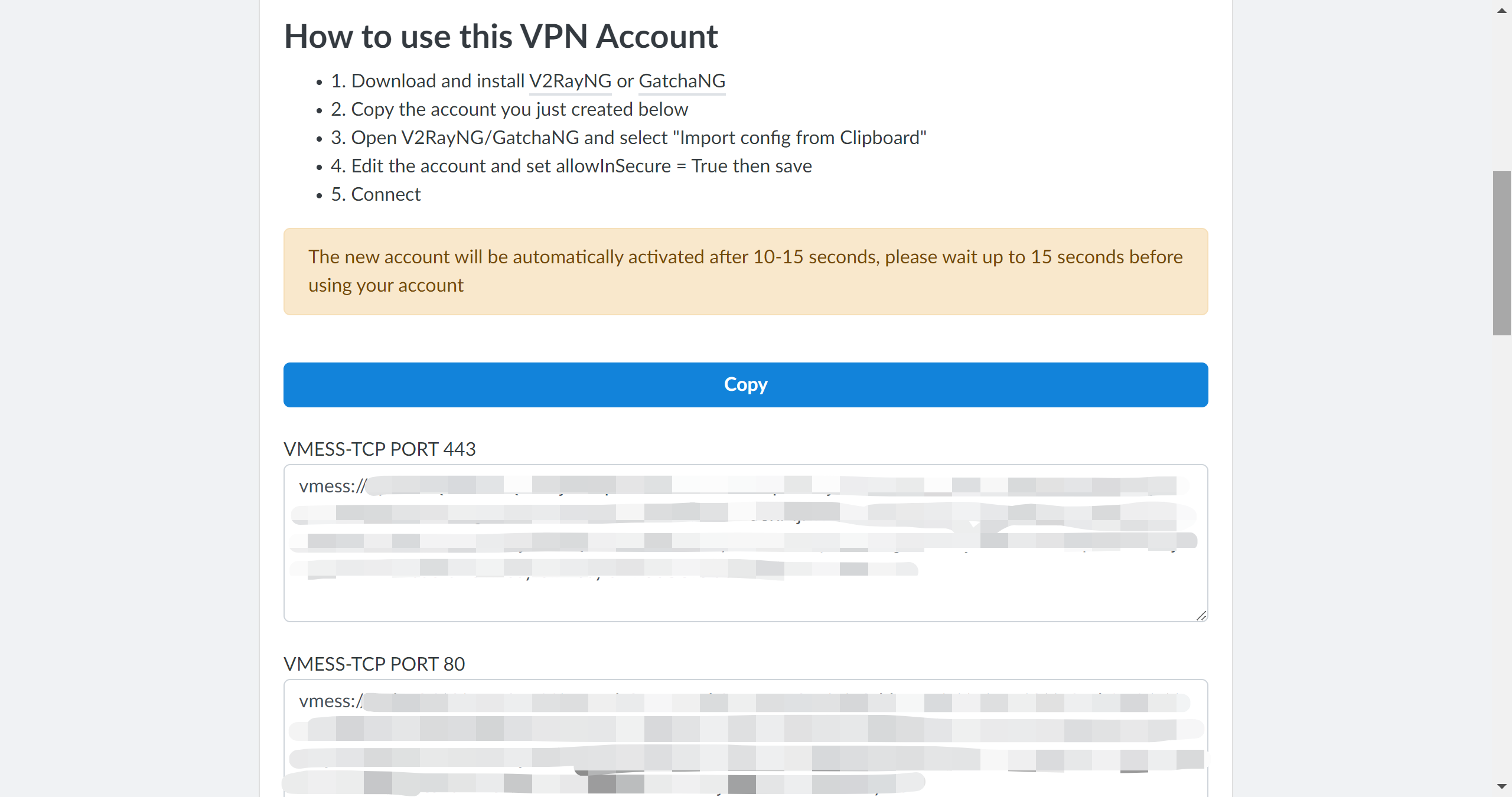Click the blue Copy button
The image size is (1512, 797).
tap(745, 384)
